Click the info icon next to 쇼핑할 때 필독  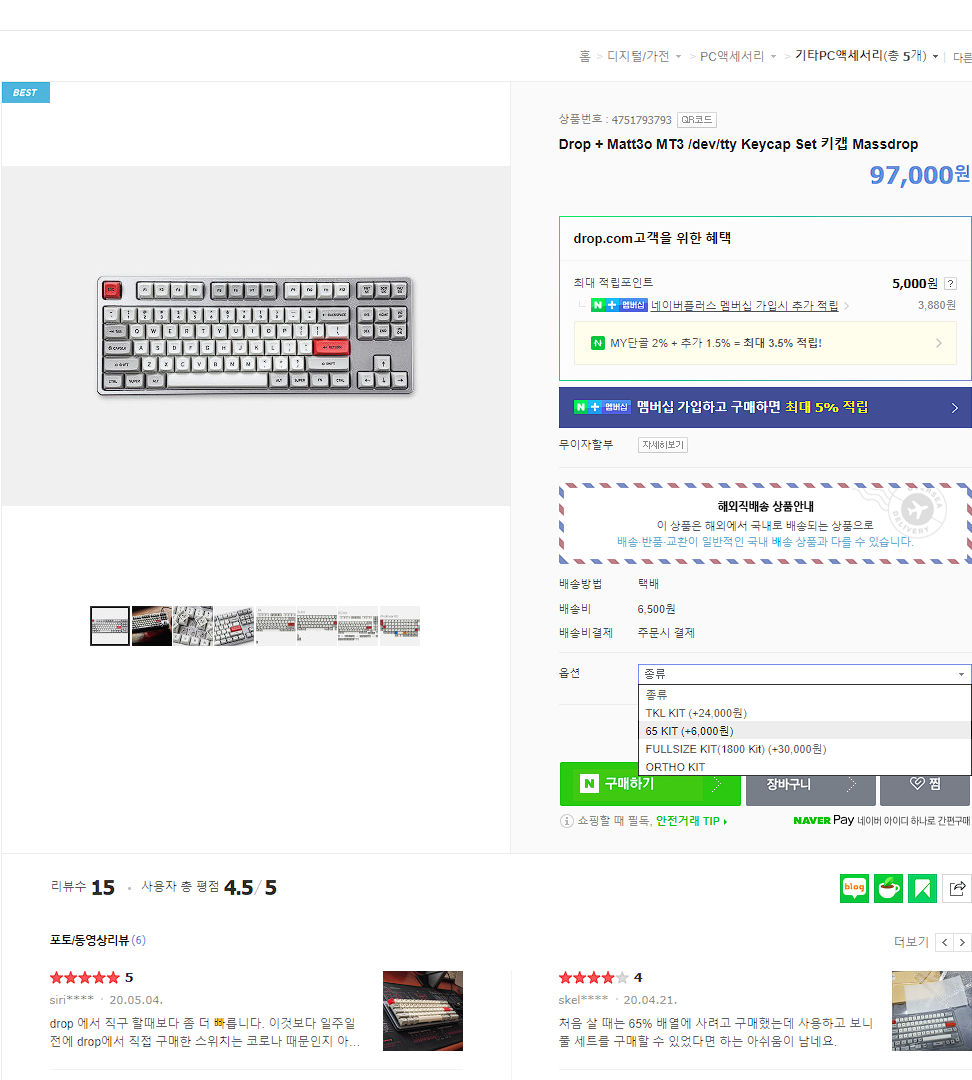pyautogui.click(x=566, y=820)
